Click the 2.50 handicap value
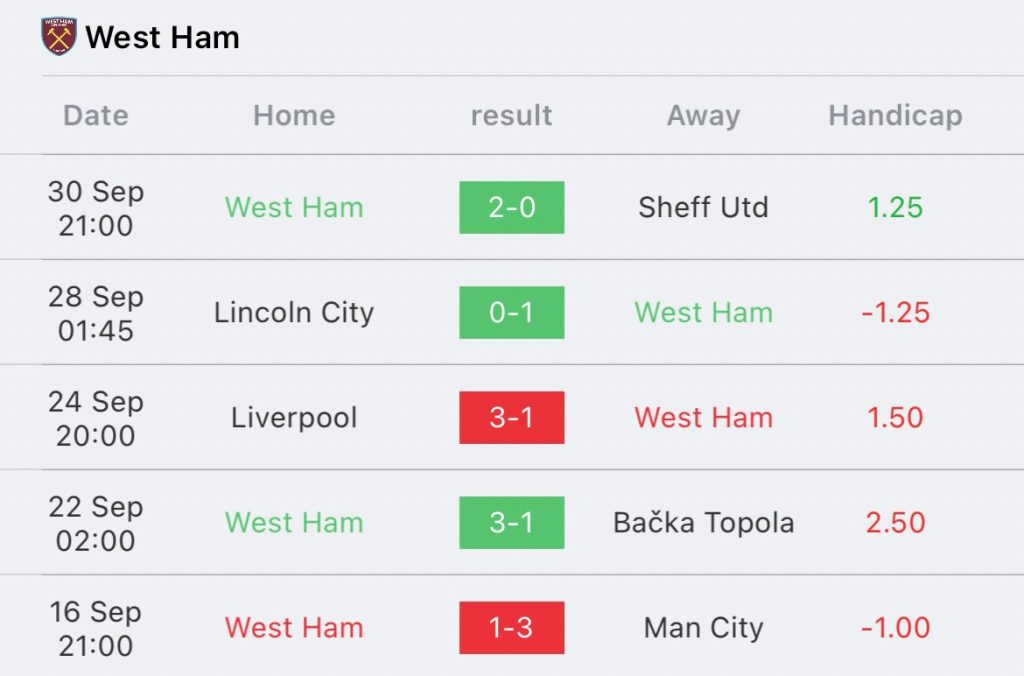The height and width of the screenshot is (676, 1024). pos(895,523)
